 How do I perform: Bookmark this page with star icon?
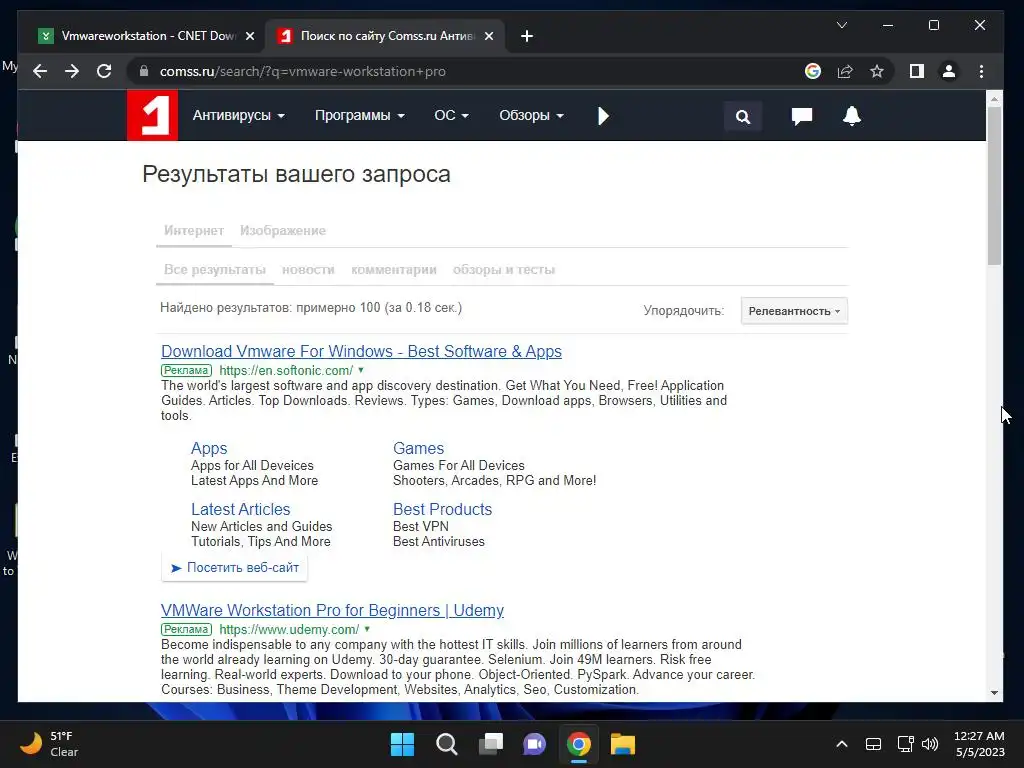877,71
